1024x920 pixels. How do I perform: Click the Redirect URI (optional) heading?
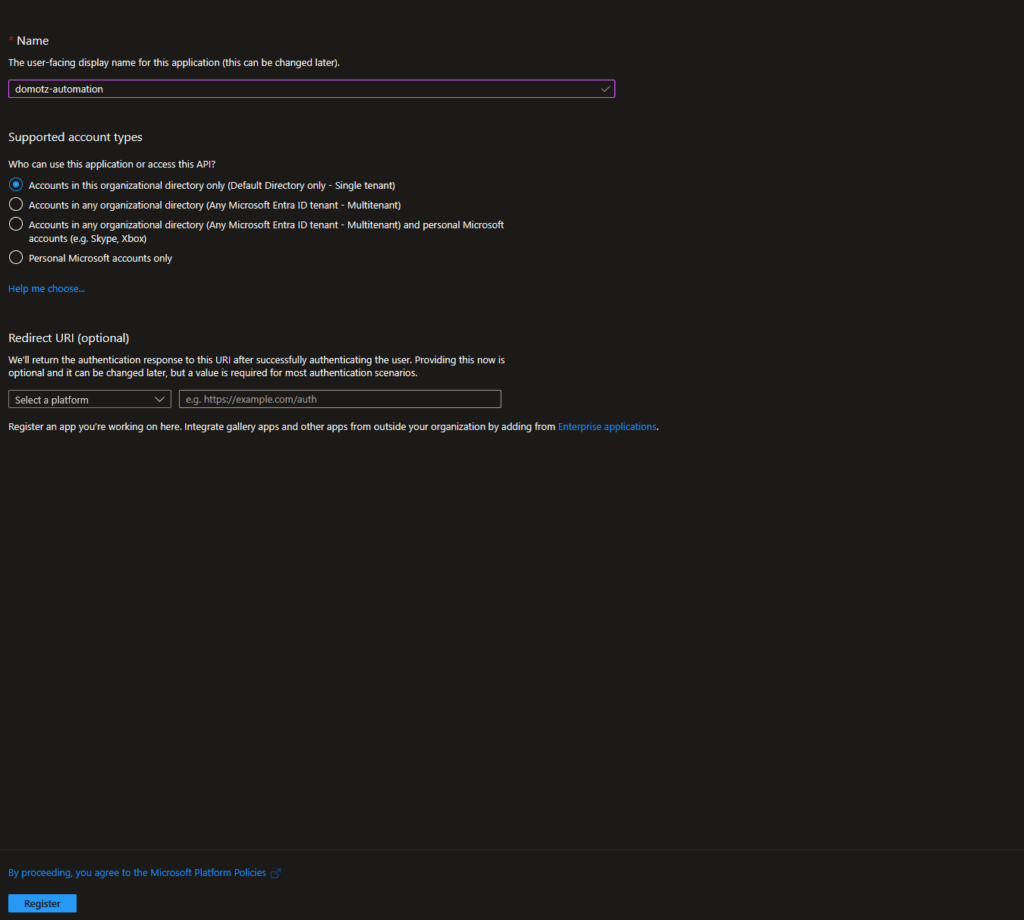(x=68, y=338)
